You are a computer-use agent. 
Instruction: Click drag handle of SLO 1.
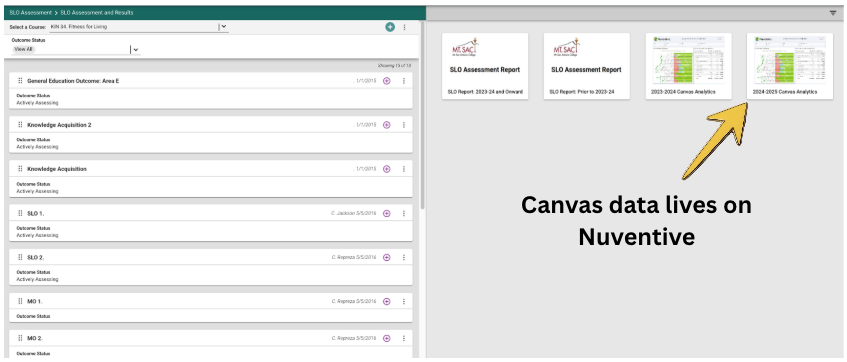pos(20,213)
